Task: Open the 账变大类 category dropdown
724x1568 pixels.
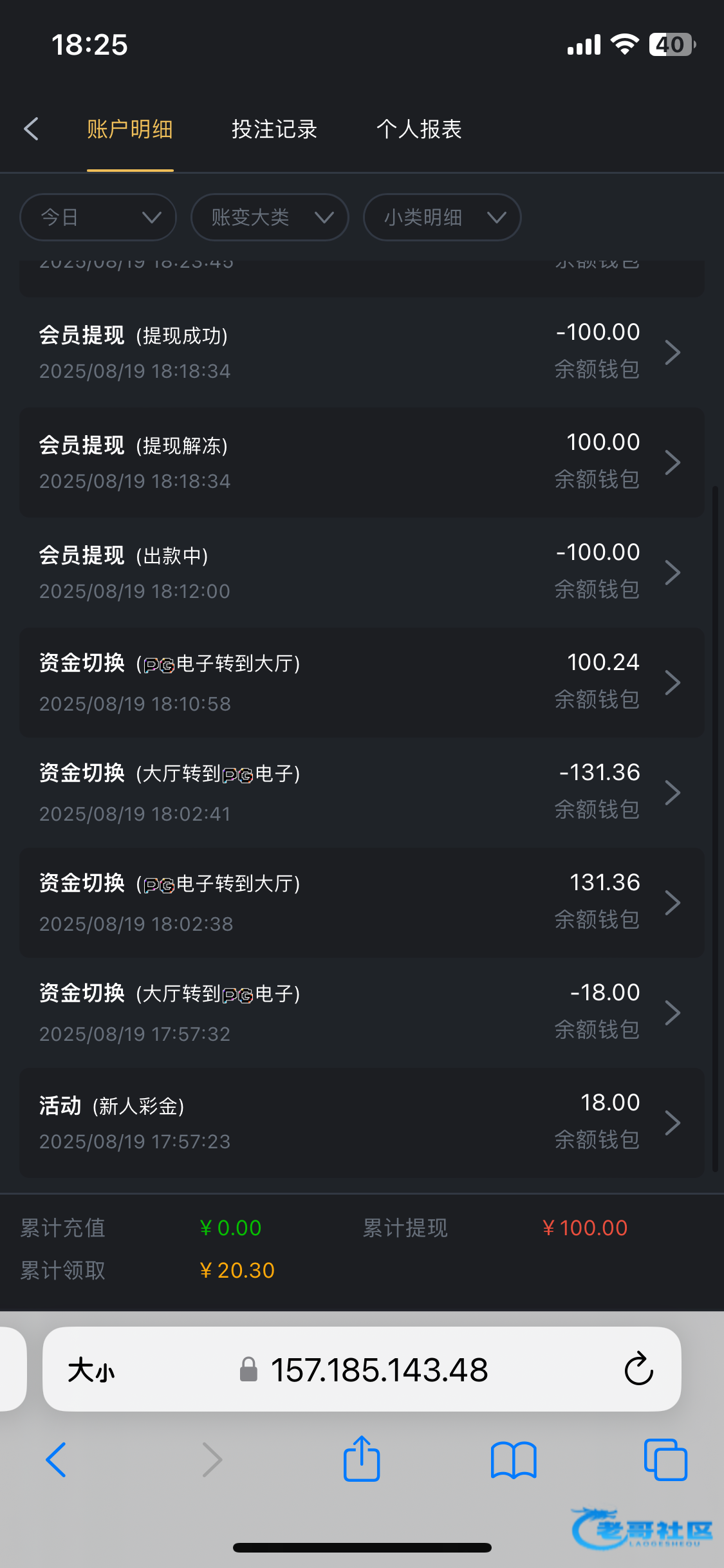Action: (270, 218)
